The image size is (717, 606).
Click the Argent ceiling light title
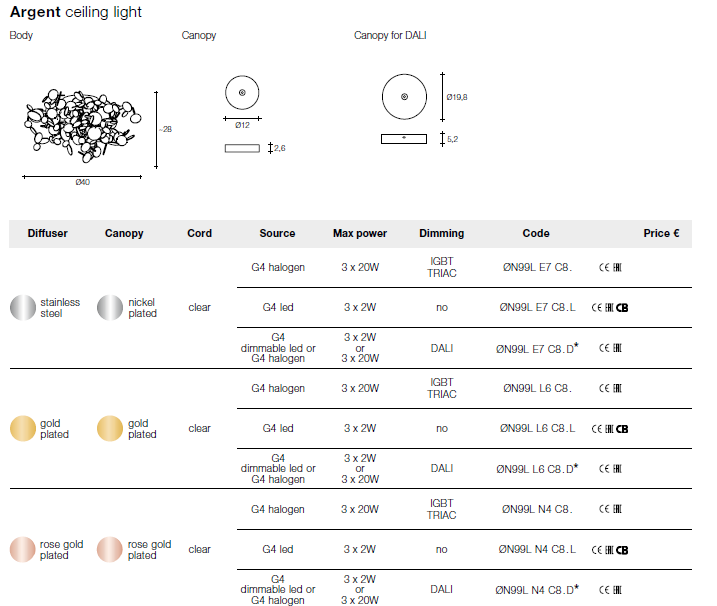coord(76,12)
